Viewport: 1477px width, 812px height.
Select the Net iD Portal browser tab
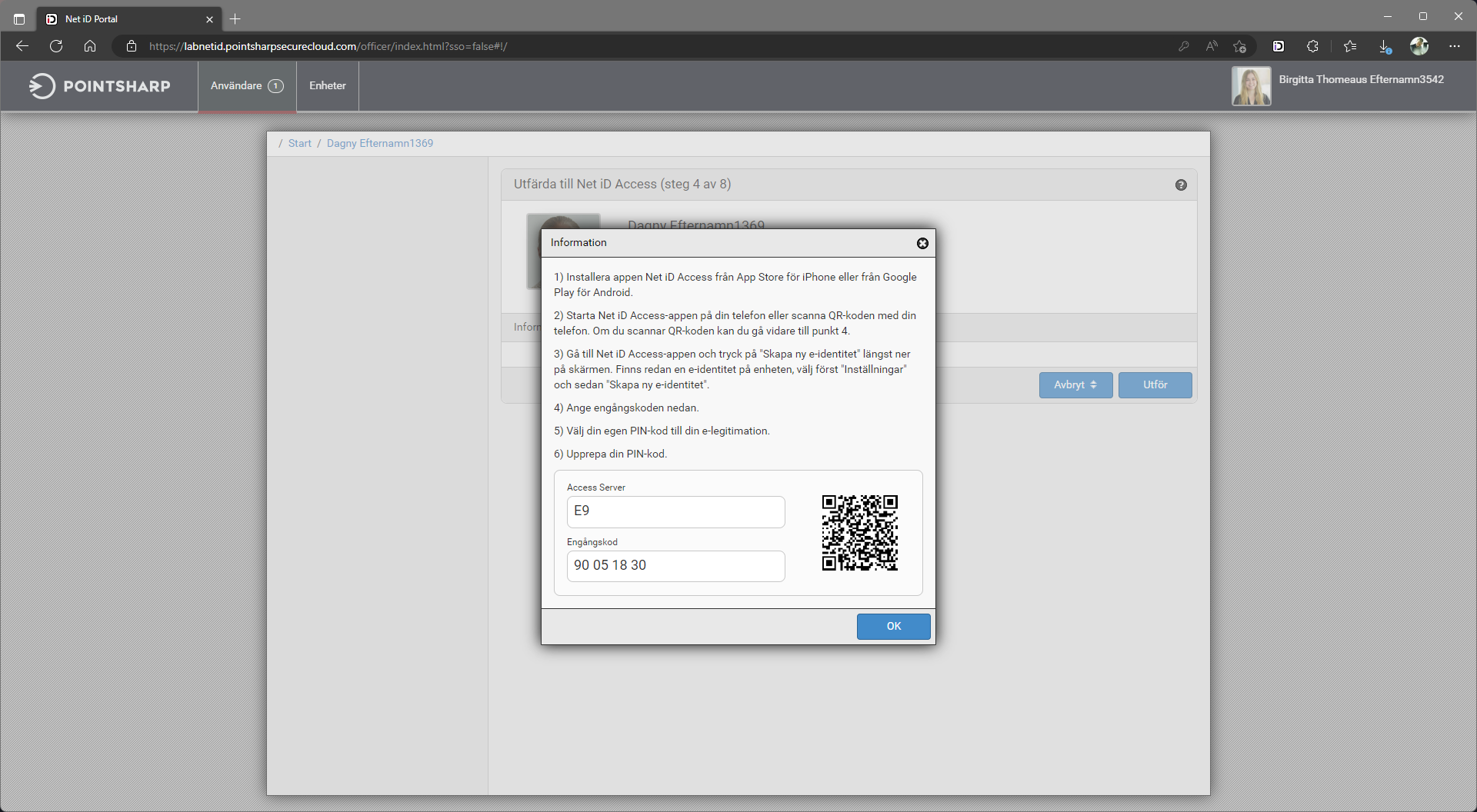tap(129, 19)
